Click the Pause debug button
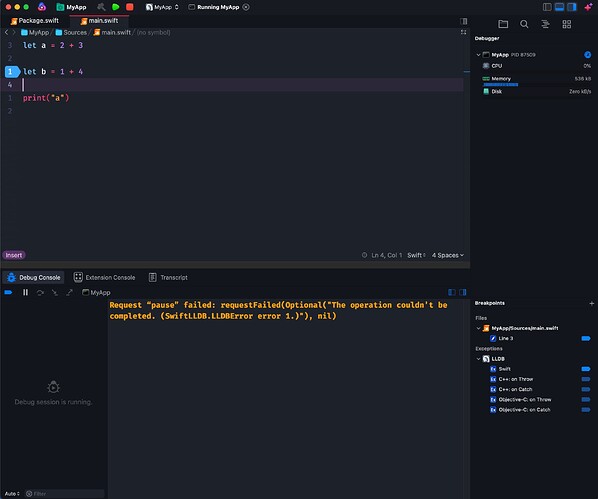This screenshot has height=499, width=598. (25, 293)
